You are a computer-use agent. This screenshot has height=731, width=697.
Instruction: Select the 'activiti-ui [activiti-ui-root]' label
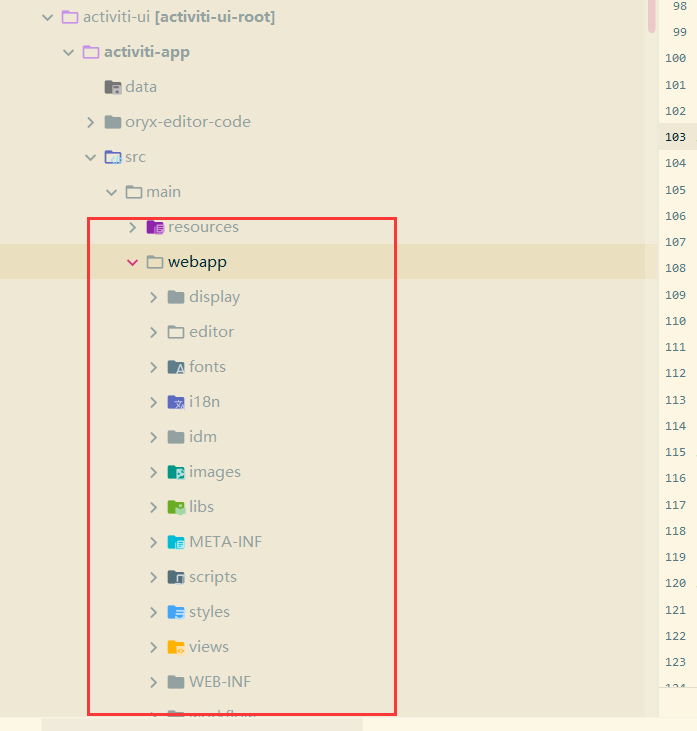point(179,17)
